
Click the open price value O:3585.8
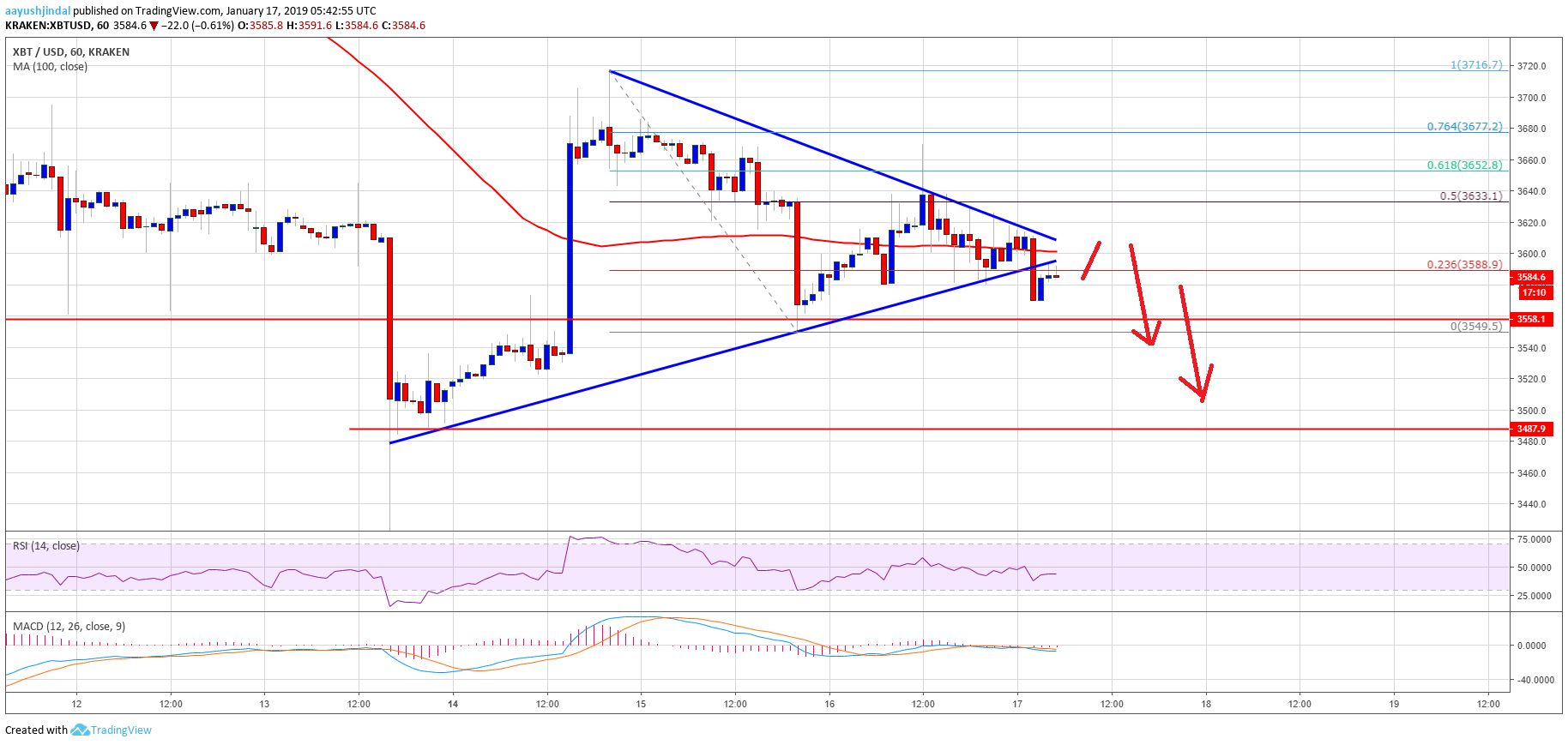(x=261, y=26)
